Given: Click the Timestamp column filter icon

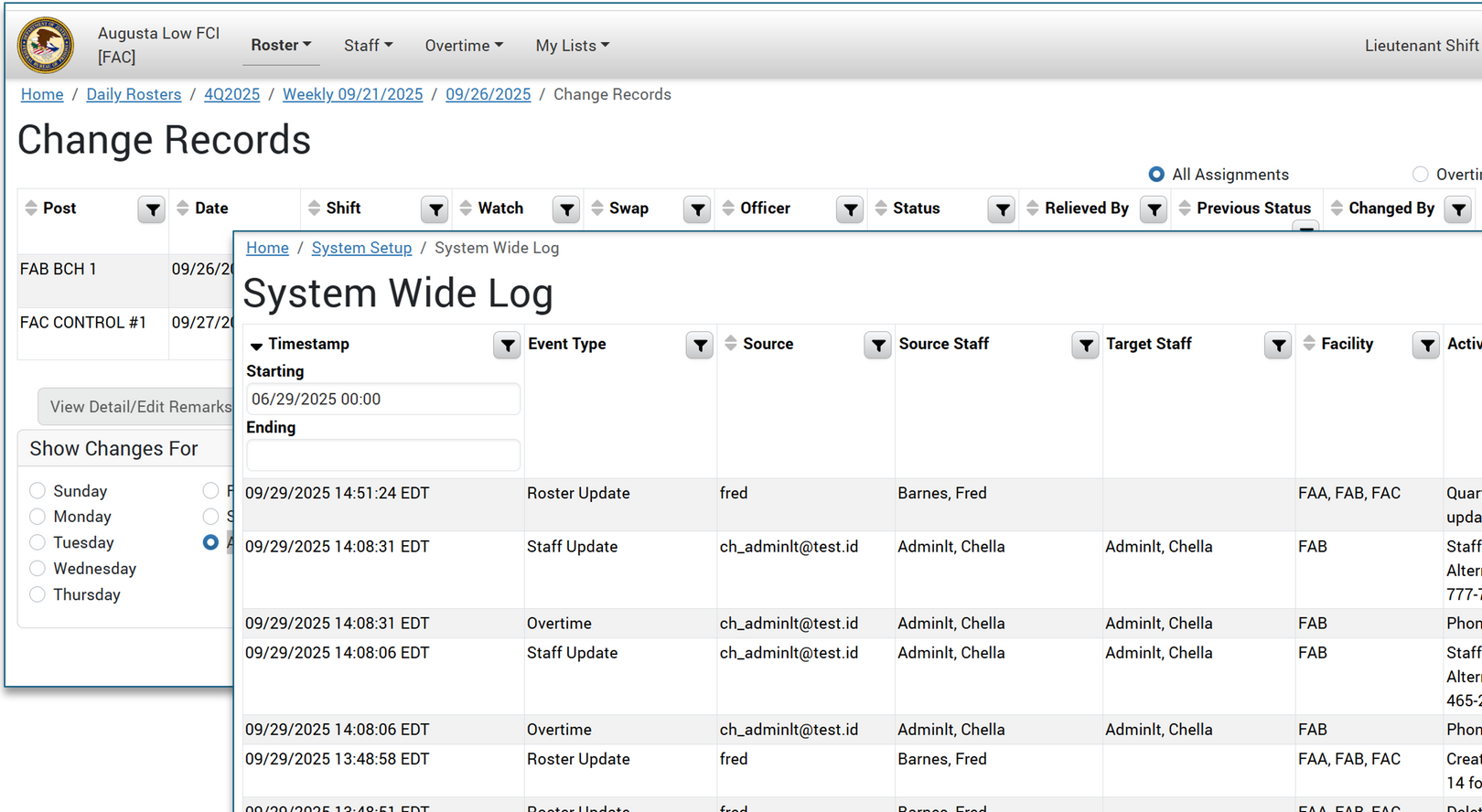Looking at the screenshot, I should pyautogui.click(x=507, y=345).
